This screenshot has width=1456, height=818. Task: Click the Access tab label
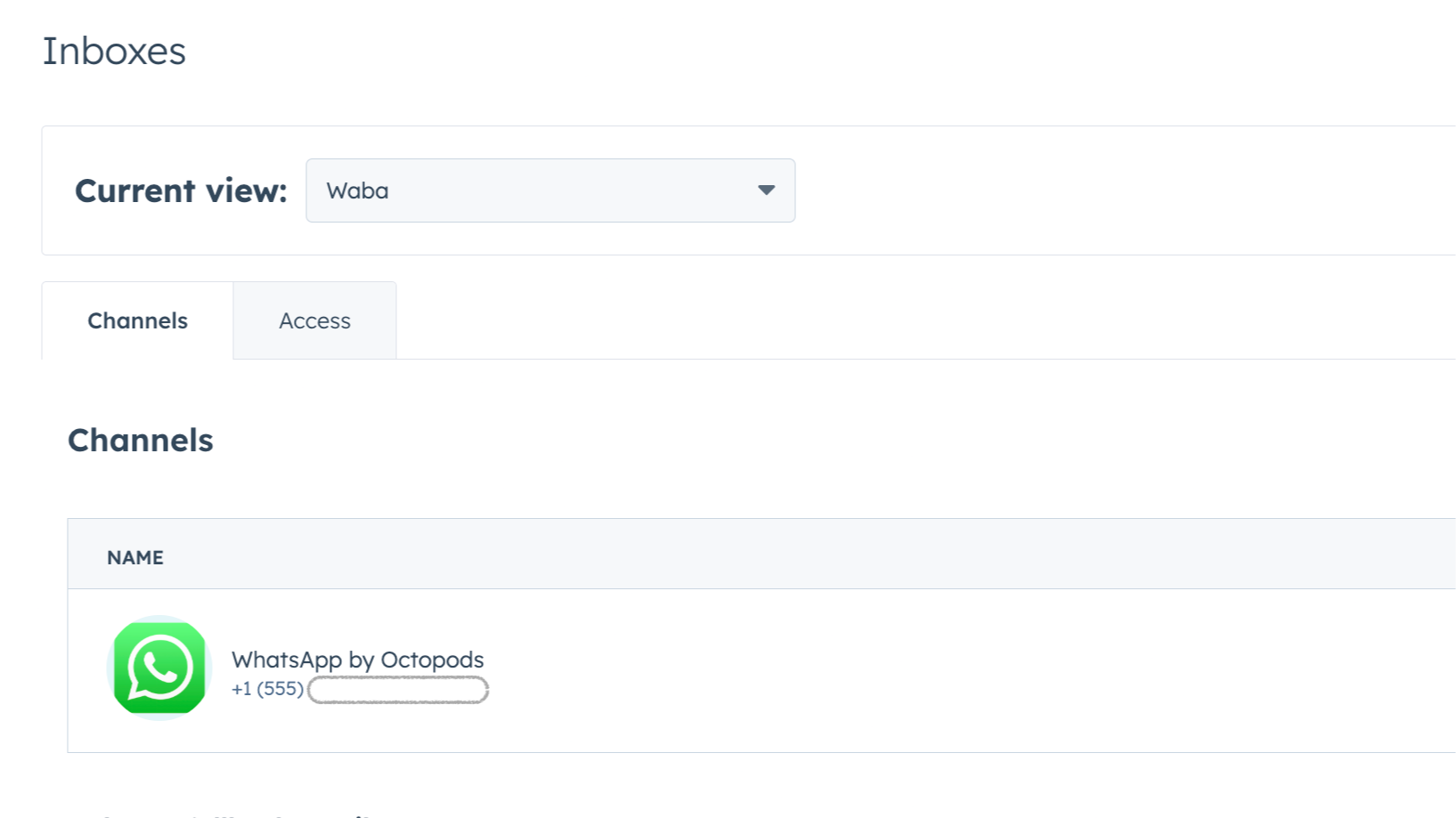click(x=314, y=320)
